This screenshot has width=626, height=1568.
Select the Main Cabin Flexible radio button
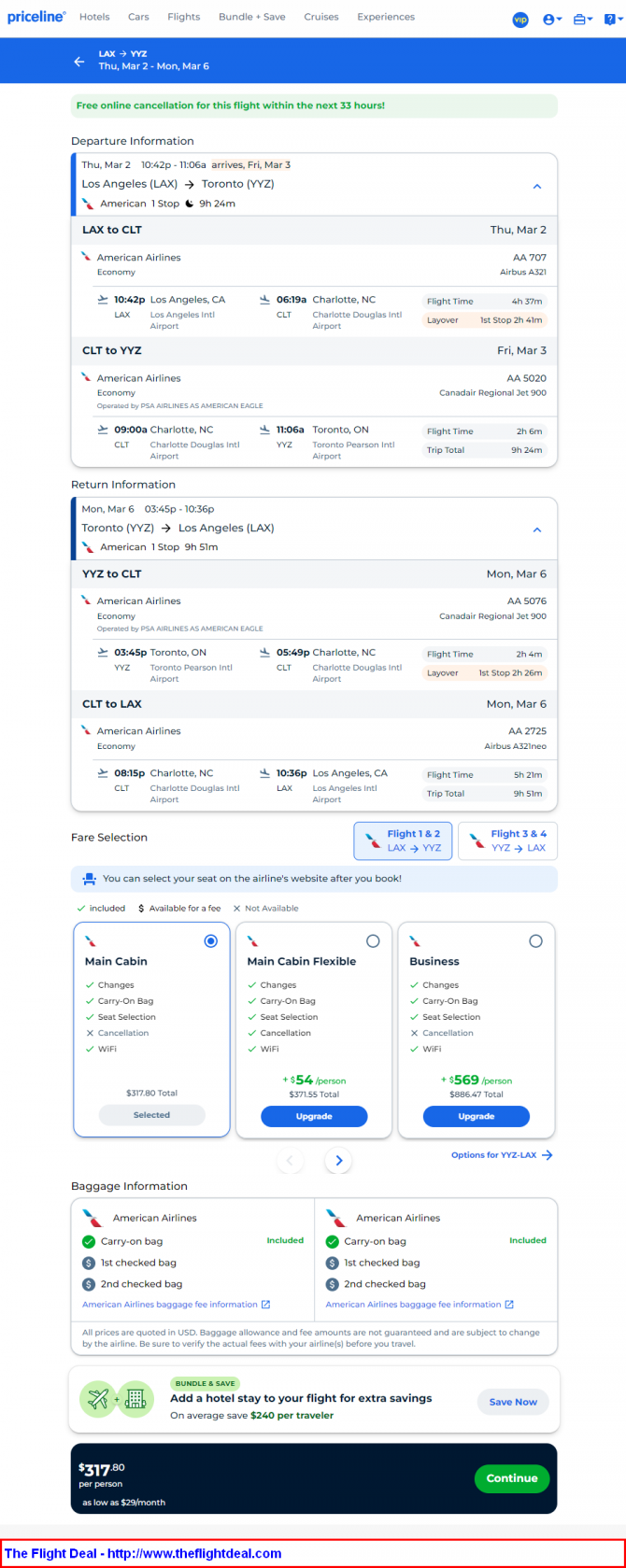374,941
